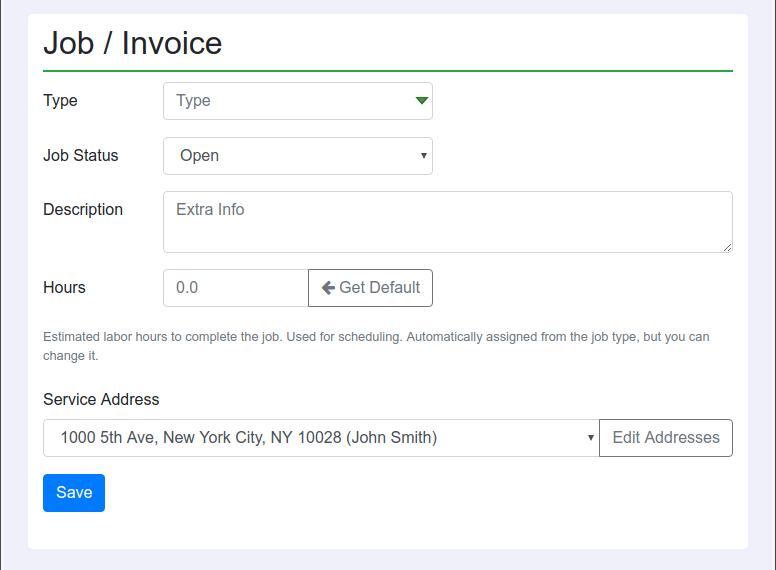
Task: Click the Hours label
Action: (x=64, y=288)
